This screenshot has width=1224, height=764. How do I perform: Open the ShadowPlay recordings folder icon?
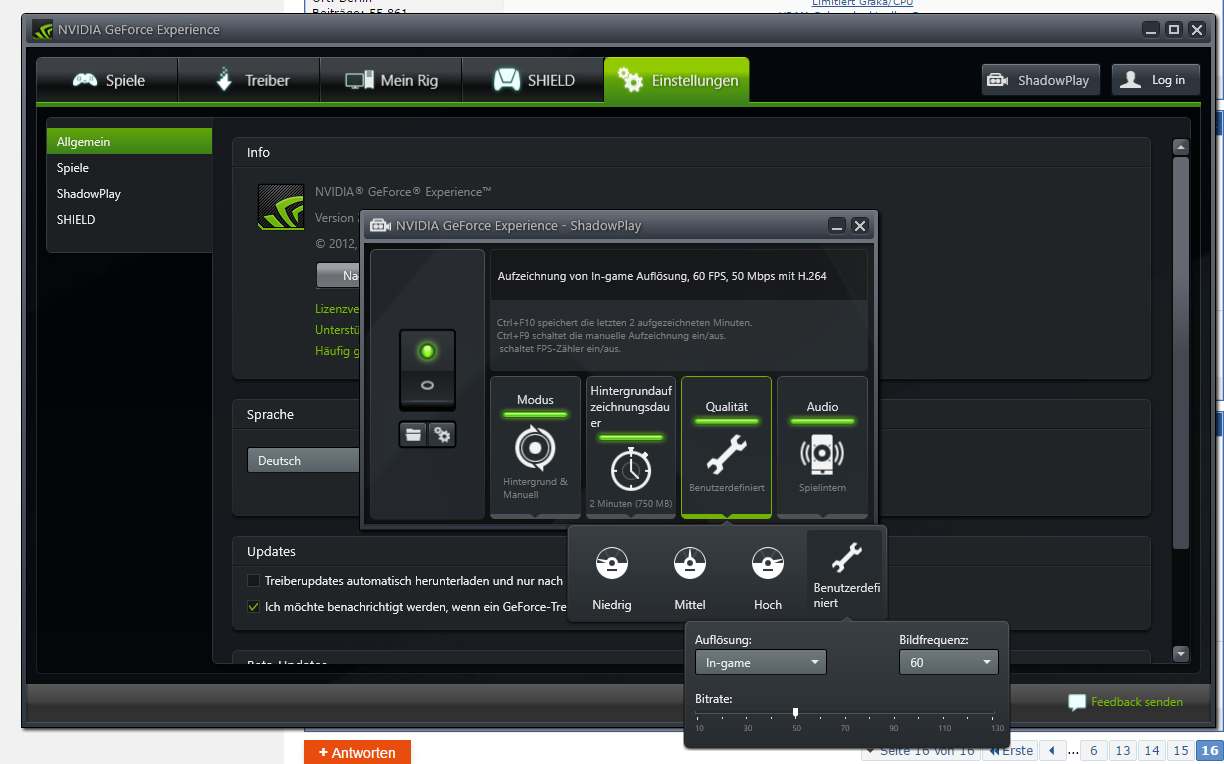pyautogui.click(x=413, y=434)
